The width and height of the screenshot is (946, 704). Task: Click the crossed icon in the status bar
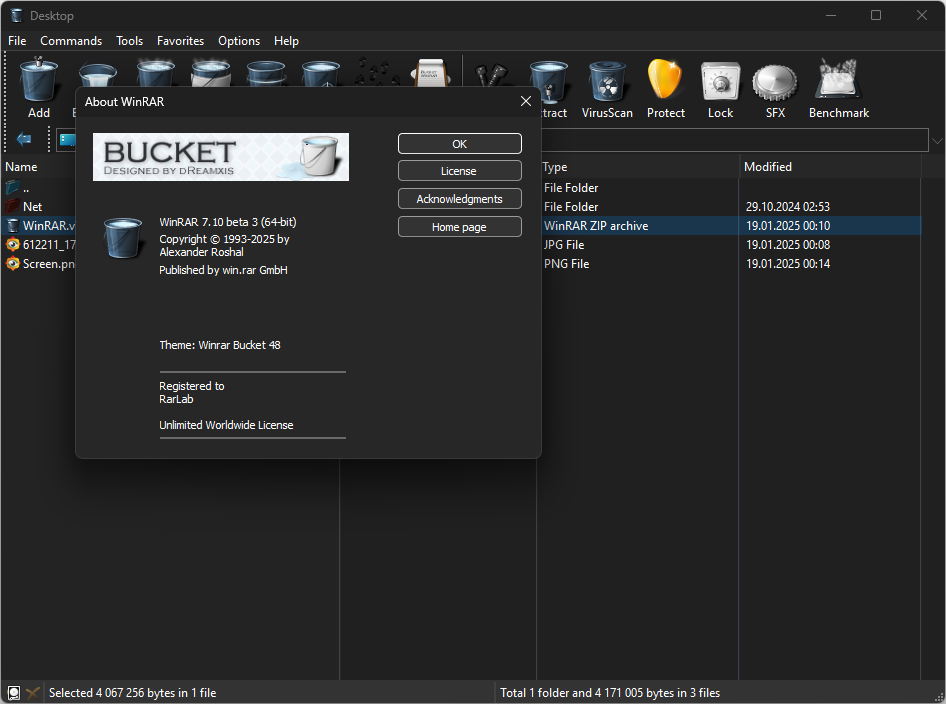click(x=33, y=693)
